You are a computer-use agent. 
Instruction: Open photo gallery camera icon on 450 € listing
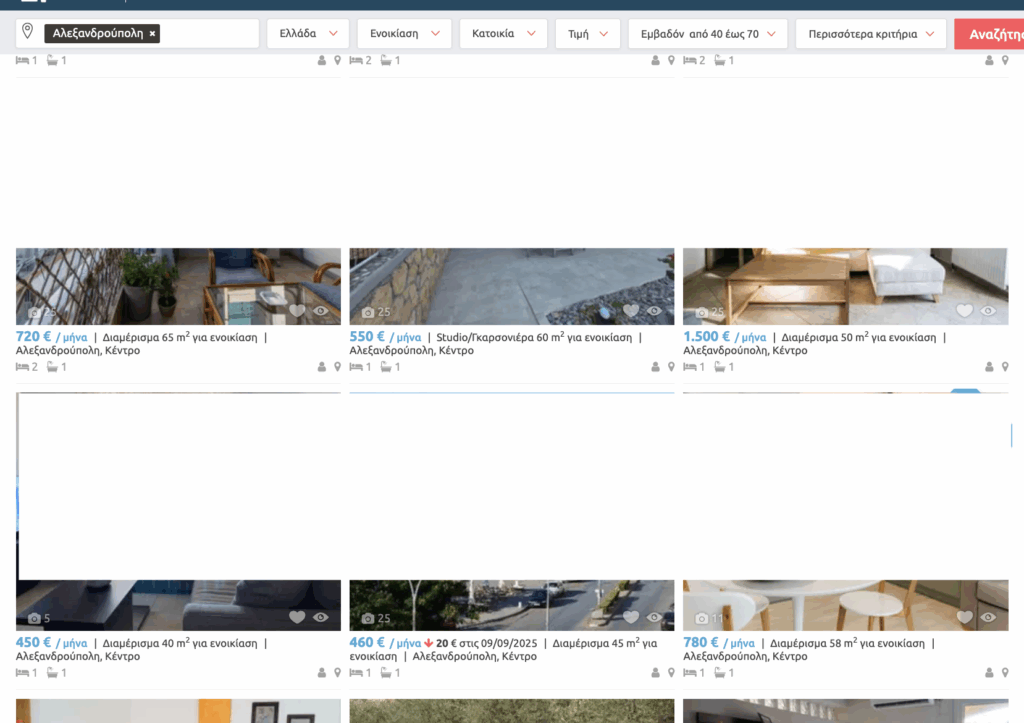[35, 618]
